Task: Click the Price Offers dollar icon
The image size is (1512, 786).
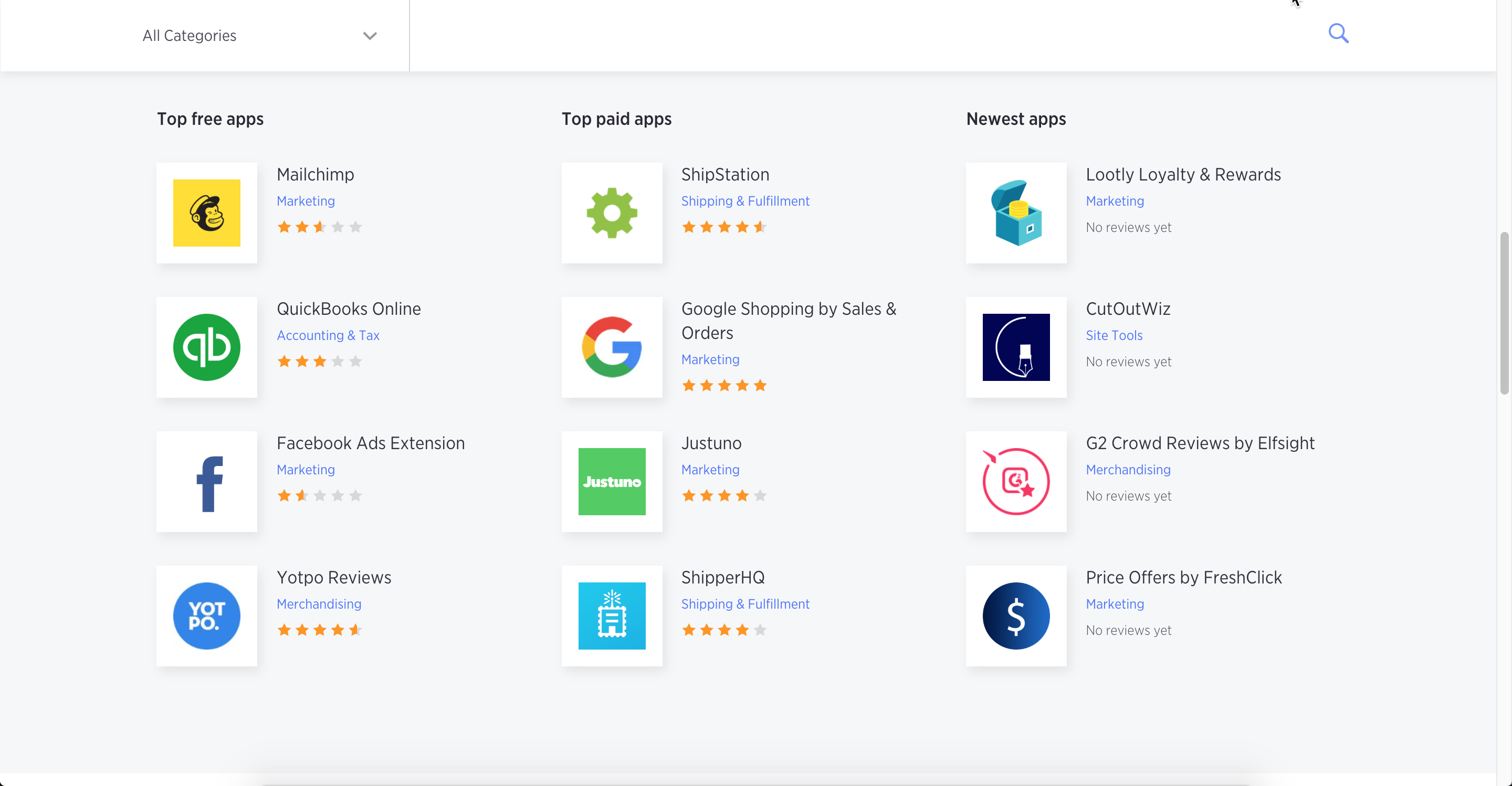Action: (x=1016, y=616)
